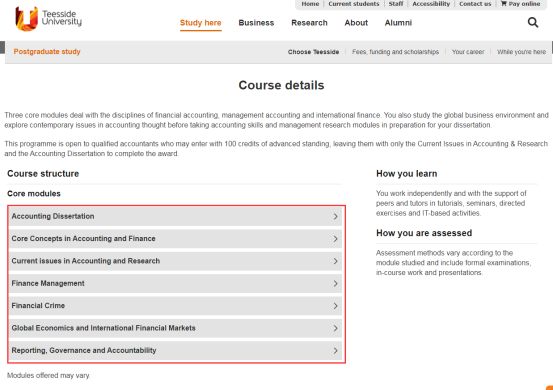Screen dimensions: 553x390
Task: Open the Your career section
Action: [468, 52]
